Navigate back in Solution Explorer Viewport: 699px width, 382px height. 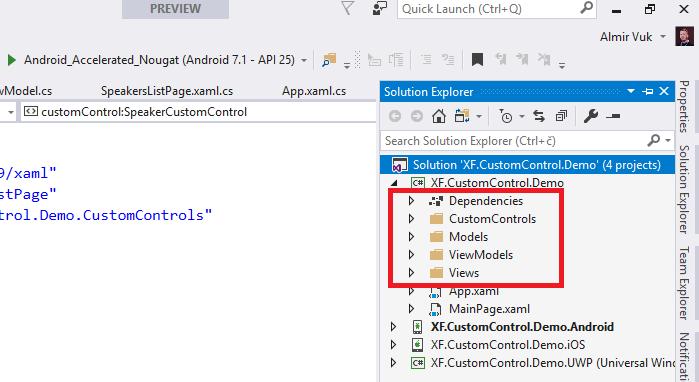coord(395,116)
